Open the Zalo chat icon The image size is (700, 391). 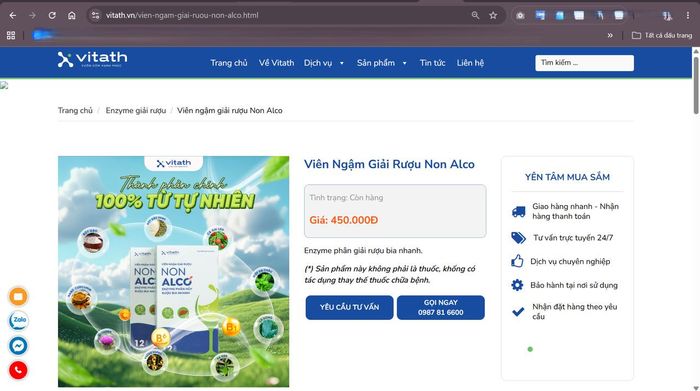[x=18, y=320]
